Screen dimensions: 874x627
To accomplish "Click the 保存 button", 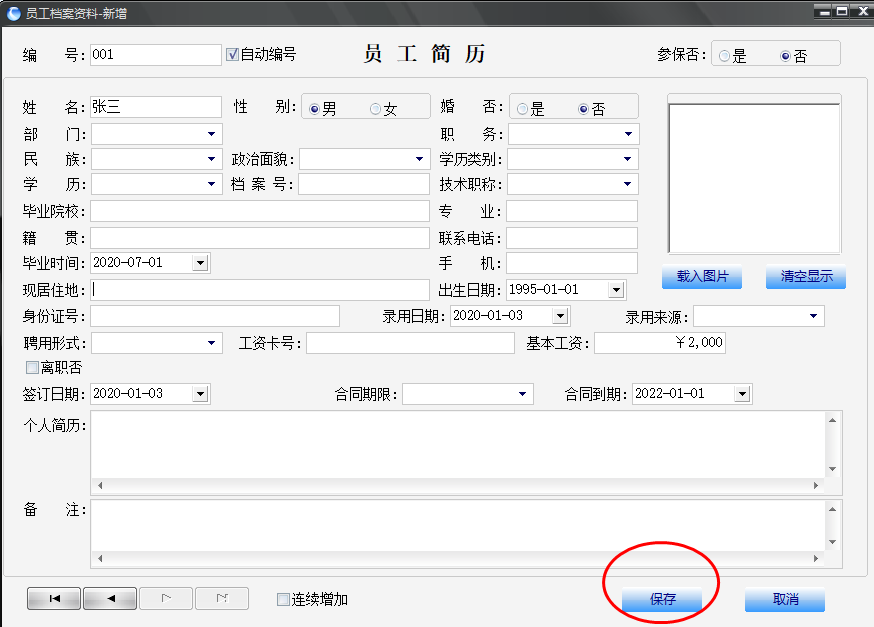I will (x=662, y=599).
